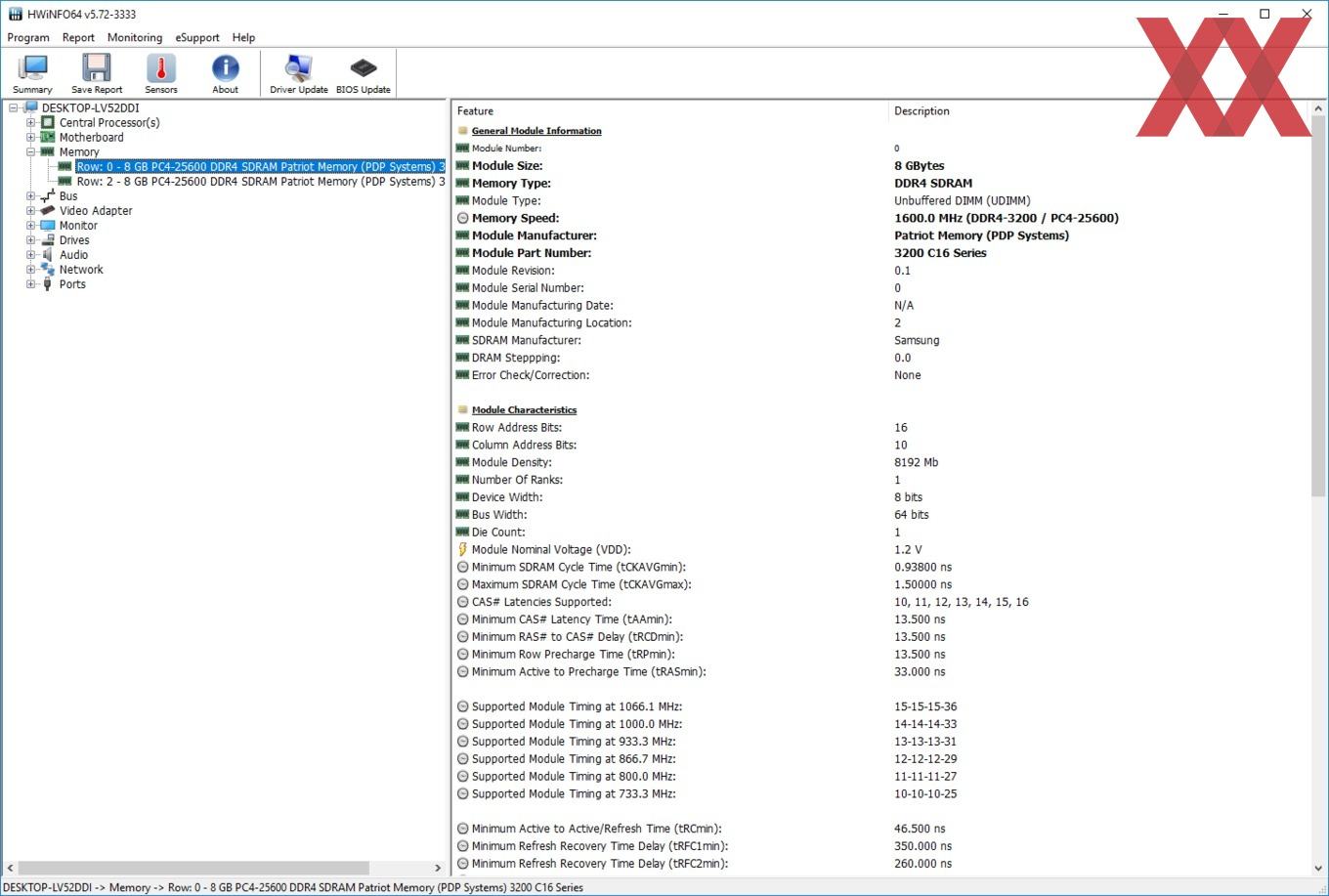Click the status bar path text

(x=293, y=887)
